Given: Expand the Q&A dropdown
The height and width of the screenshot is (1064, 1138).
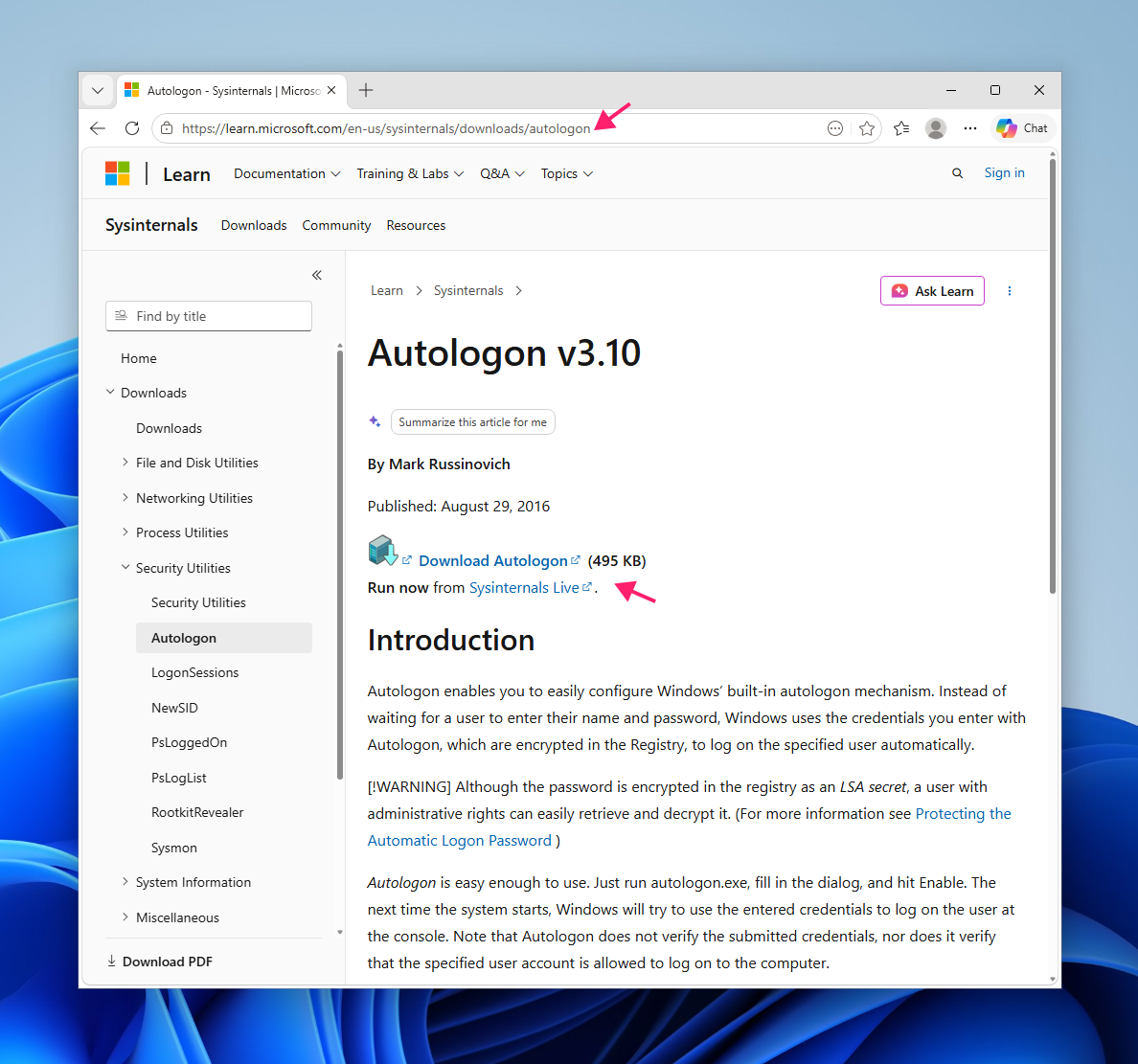Looking at the screenshot, I should tap(502, 173).
